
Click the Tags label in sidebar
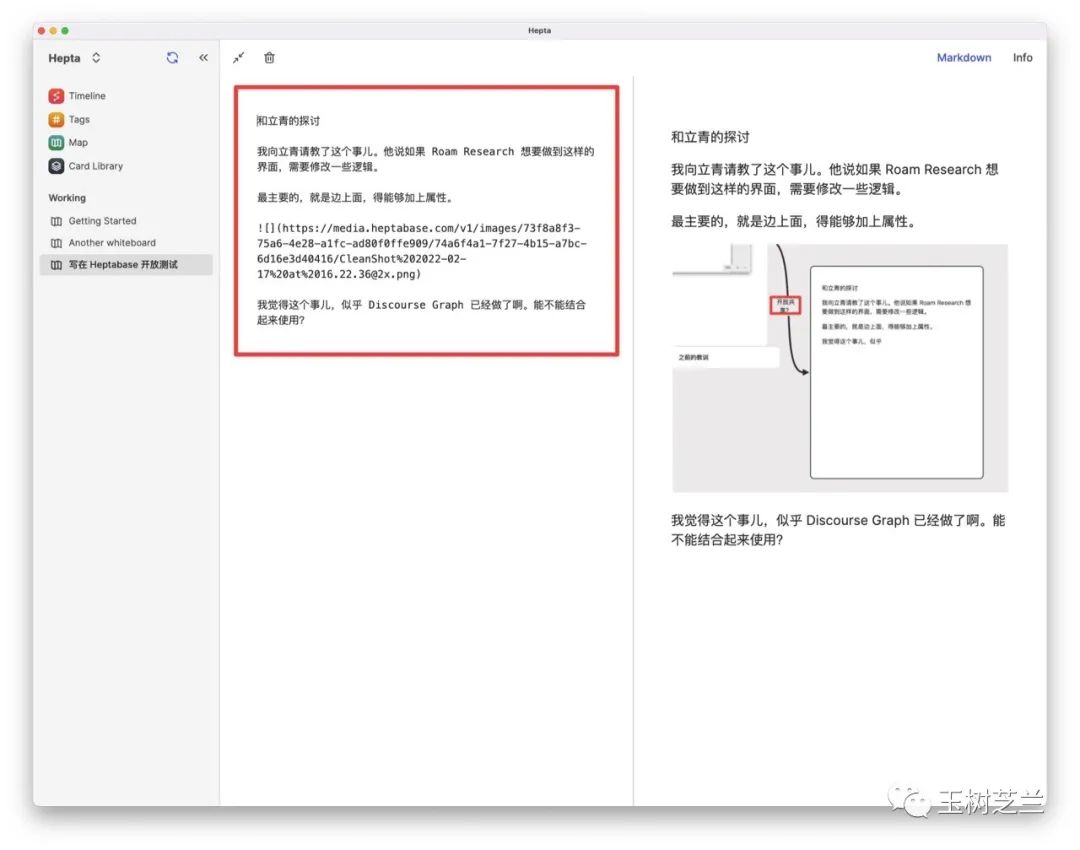tap(79, 119)
